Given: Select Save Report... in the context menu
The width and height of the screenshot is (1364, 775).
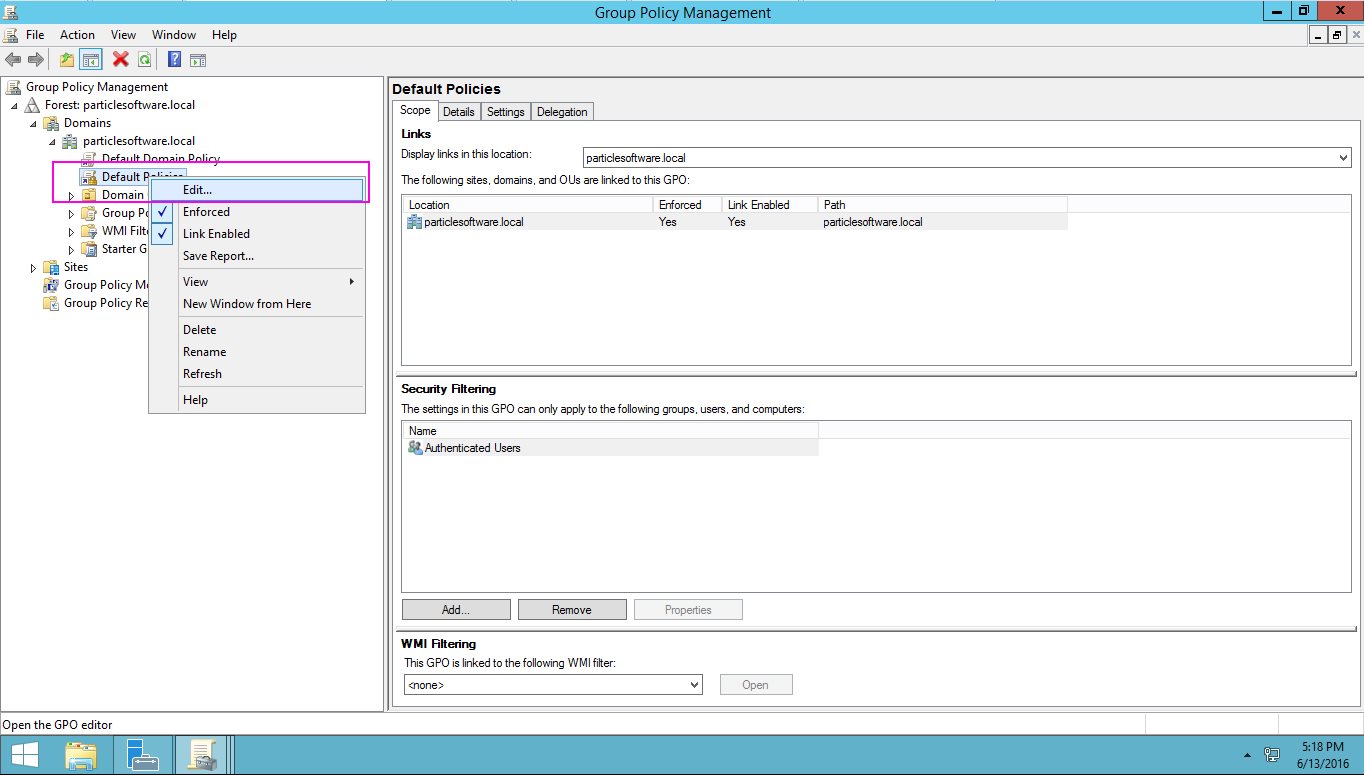Looking at the screenshot, I should [x=256, y=256].
